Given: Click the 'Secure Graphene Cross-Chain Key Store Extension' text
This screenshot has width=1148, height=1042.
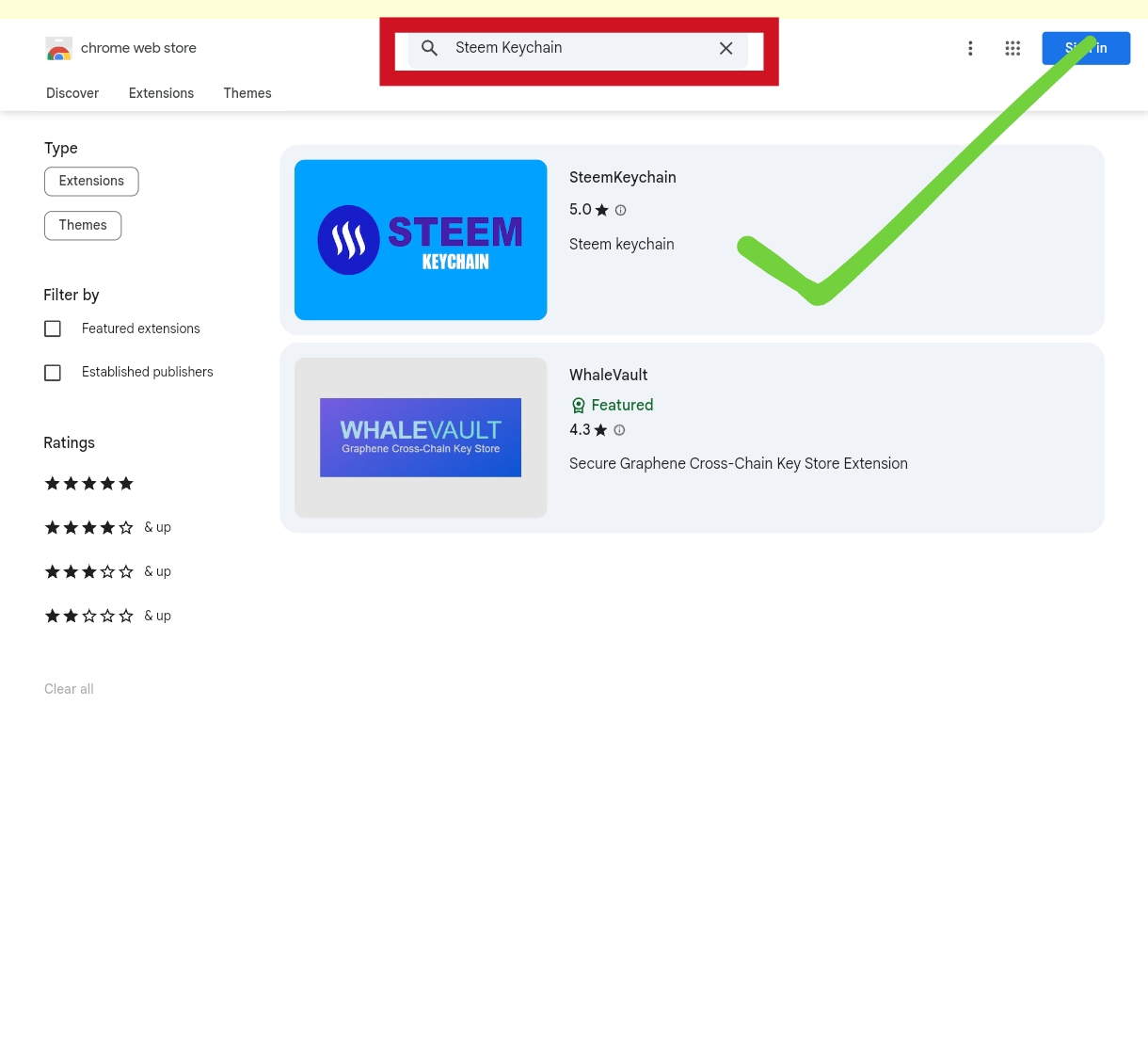Looking at the screenshot, I should (x=739, y=463).
